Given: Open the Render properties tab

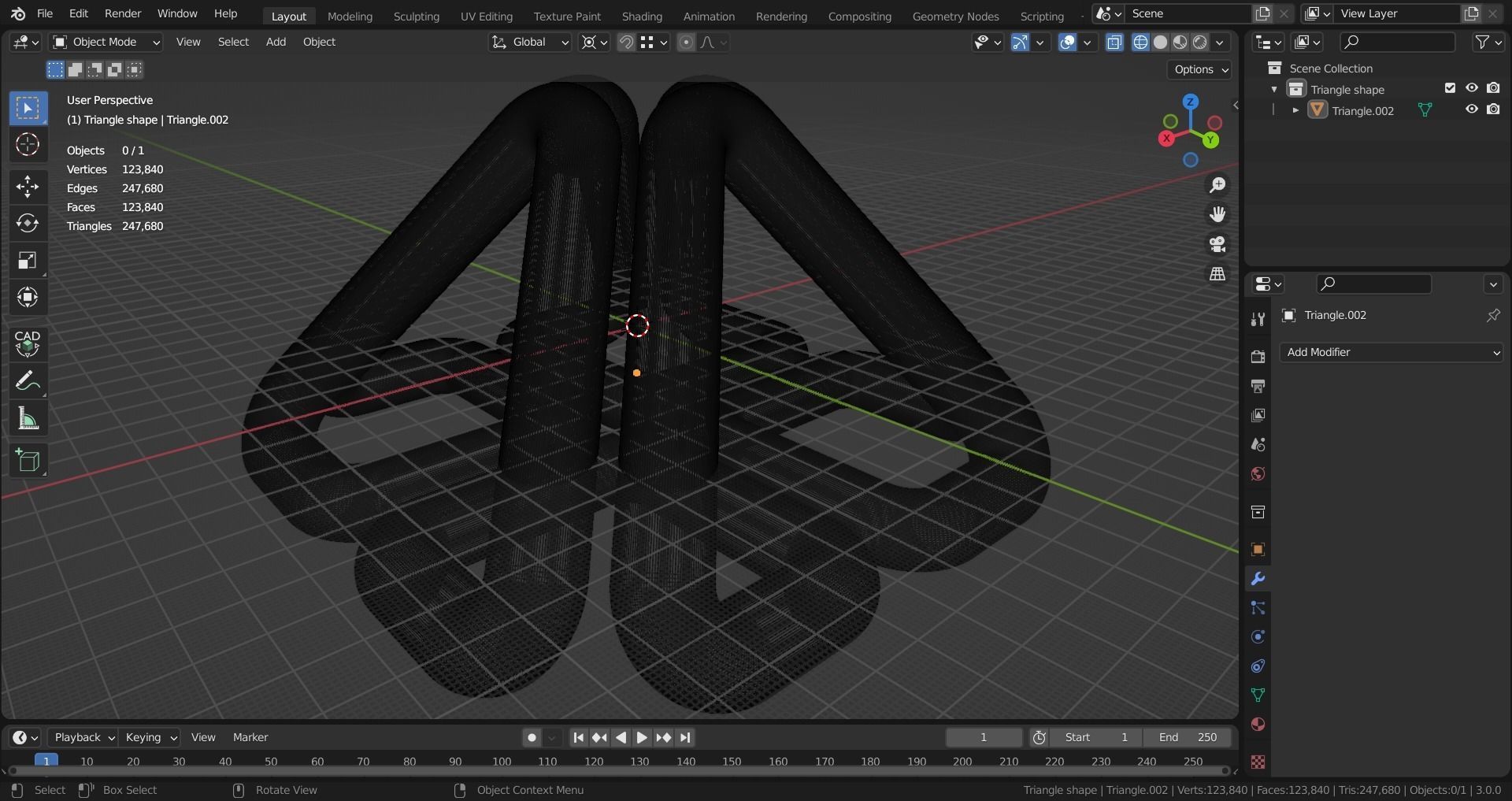Looking at the screenshot, I should [1258, 357].
